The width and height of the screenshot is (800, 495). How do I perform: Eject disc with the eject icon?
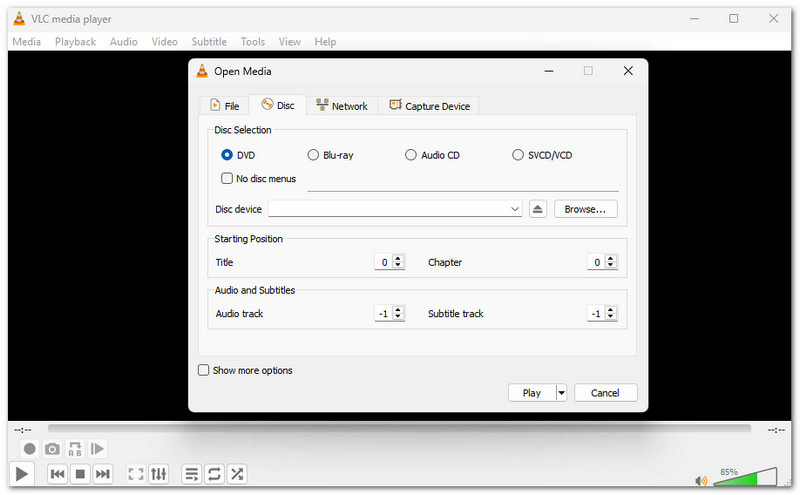point(538,209)
